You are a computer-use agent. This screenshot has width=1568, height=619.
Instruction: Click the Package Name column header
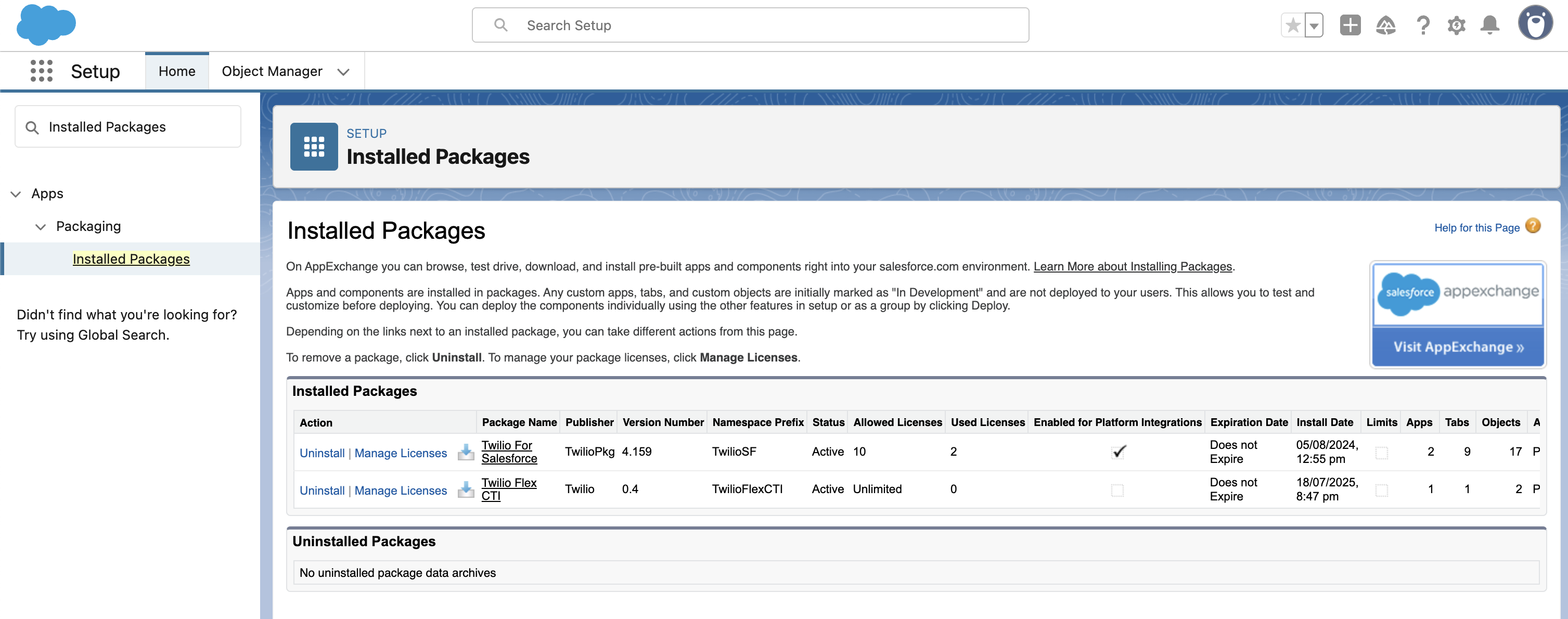click(x=519, y=422)
